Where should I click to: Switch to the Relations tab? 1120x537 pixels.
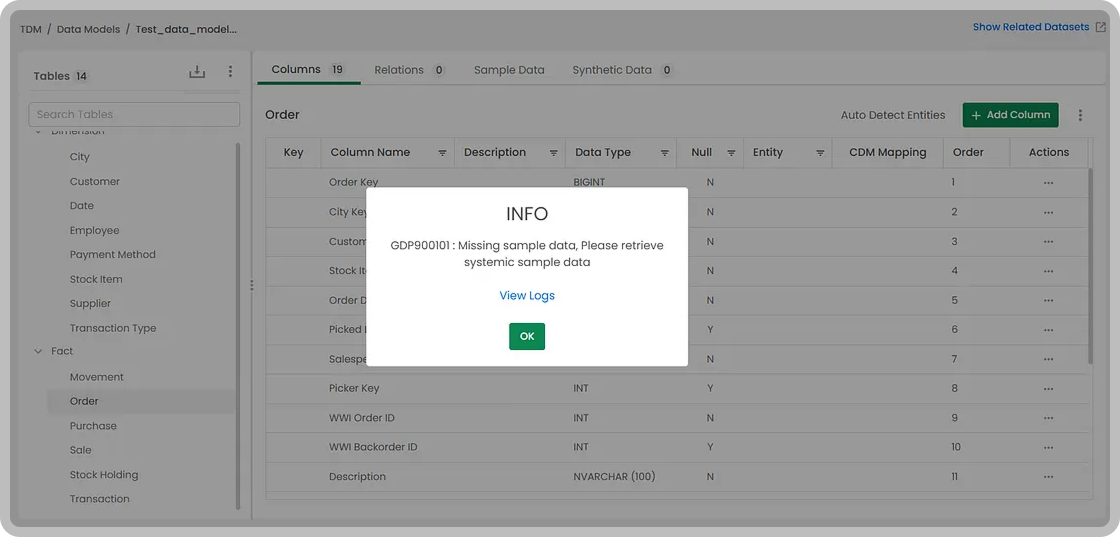point(409,70)
